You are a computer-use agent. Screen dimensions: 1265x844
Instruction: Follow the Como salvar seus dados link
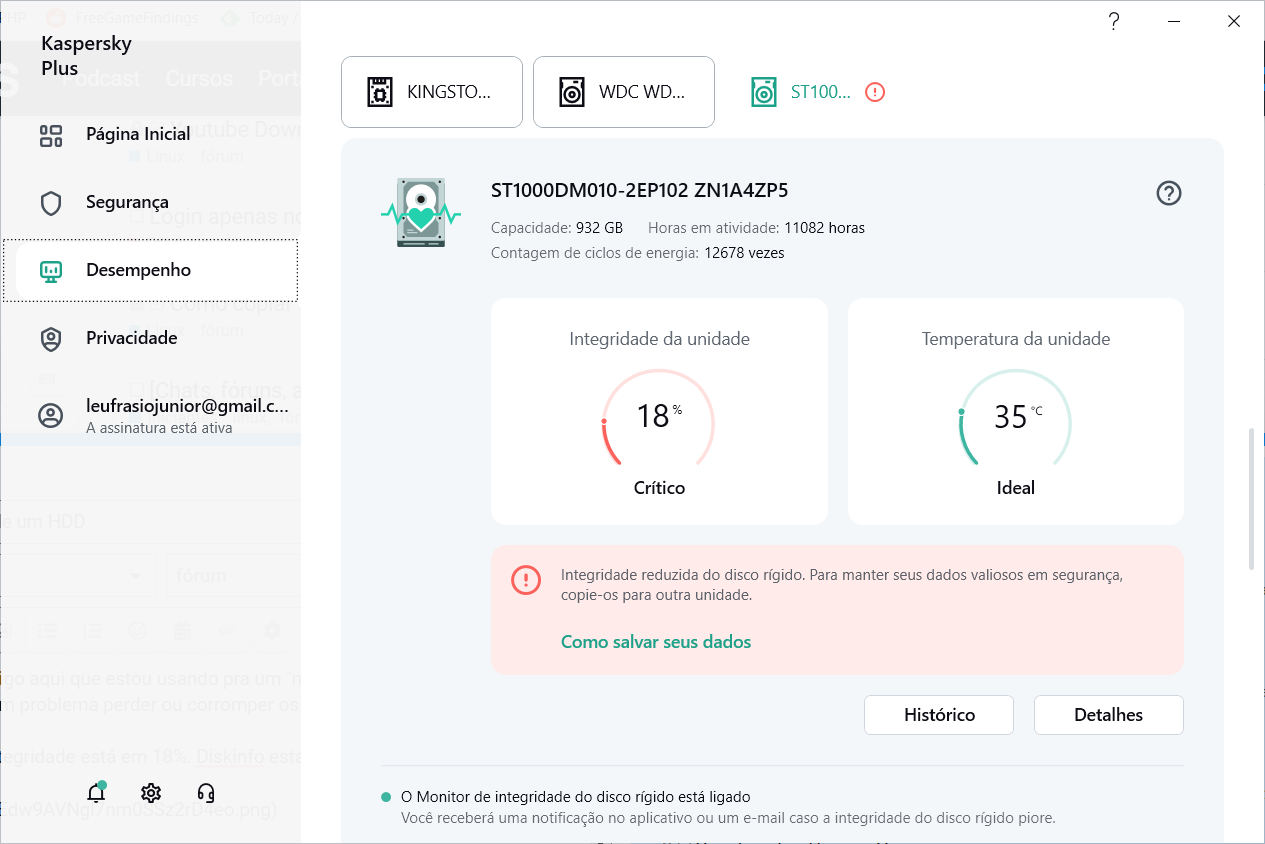click(x=656, y=642)
